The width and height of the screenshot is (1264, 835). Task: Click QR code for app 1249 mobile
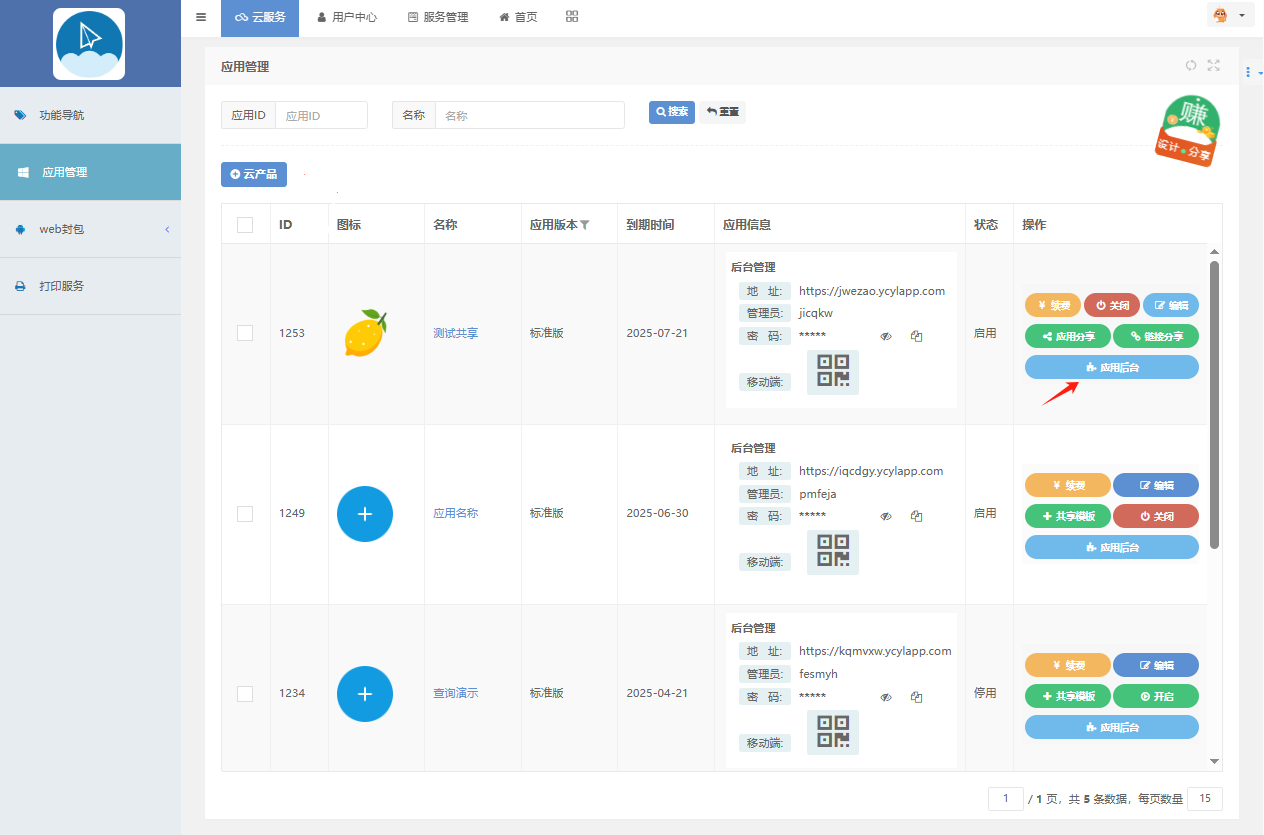[832, 552]
